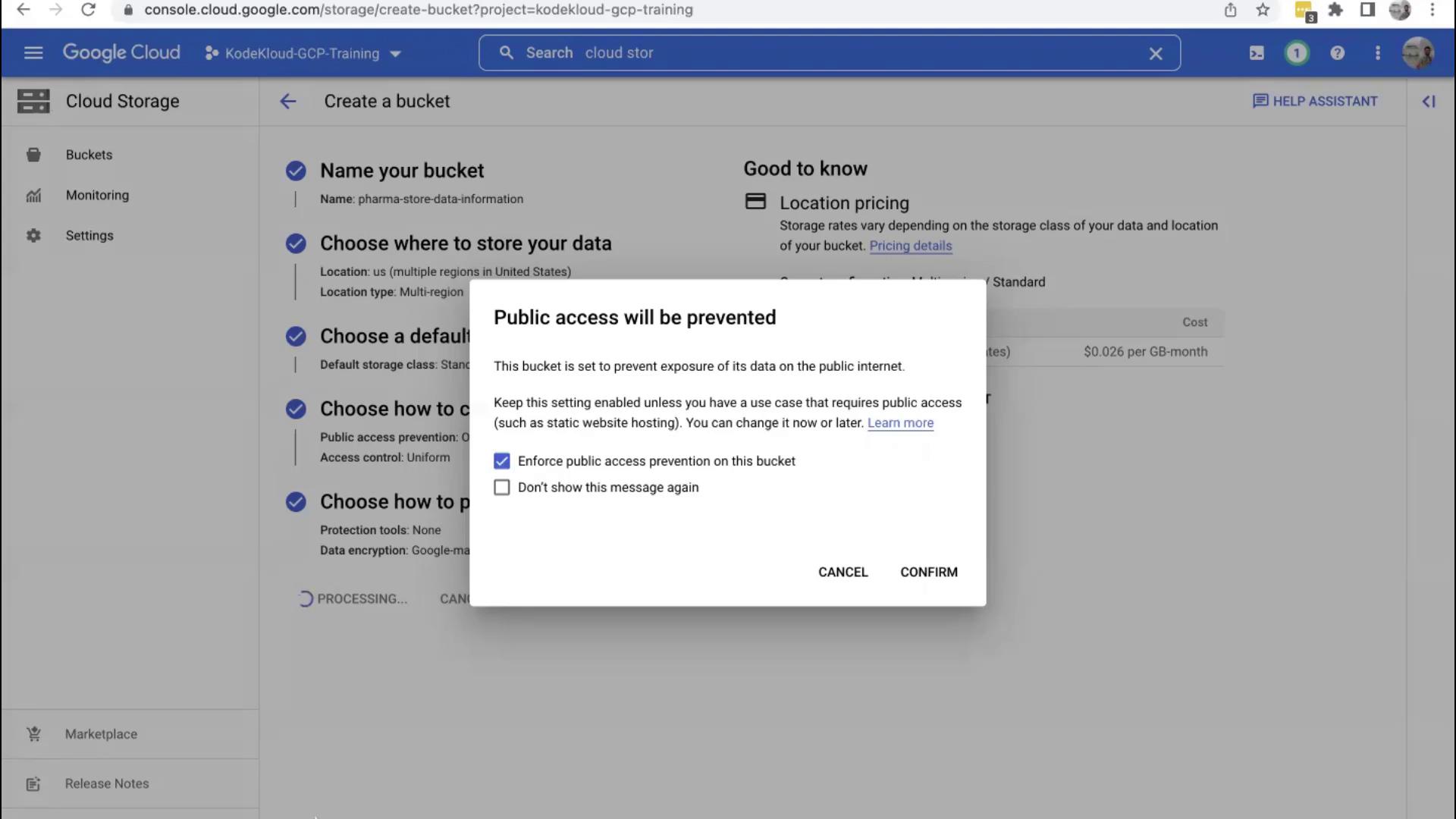Open the hamburger navigation menu
The image size is (1456, 819).
(33, 53)
